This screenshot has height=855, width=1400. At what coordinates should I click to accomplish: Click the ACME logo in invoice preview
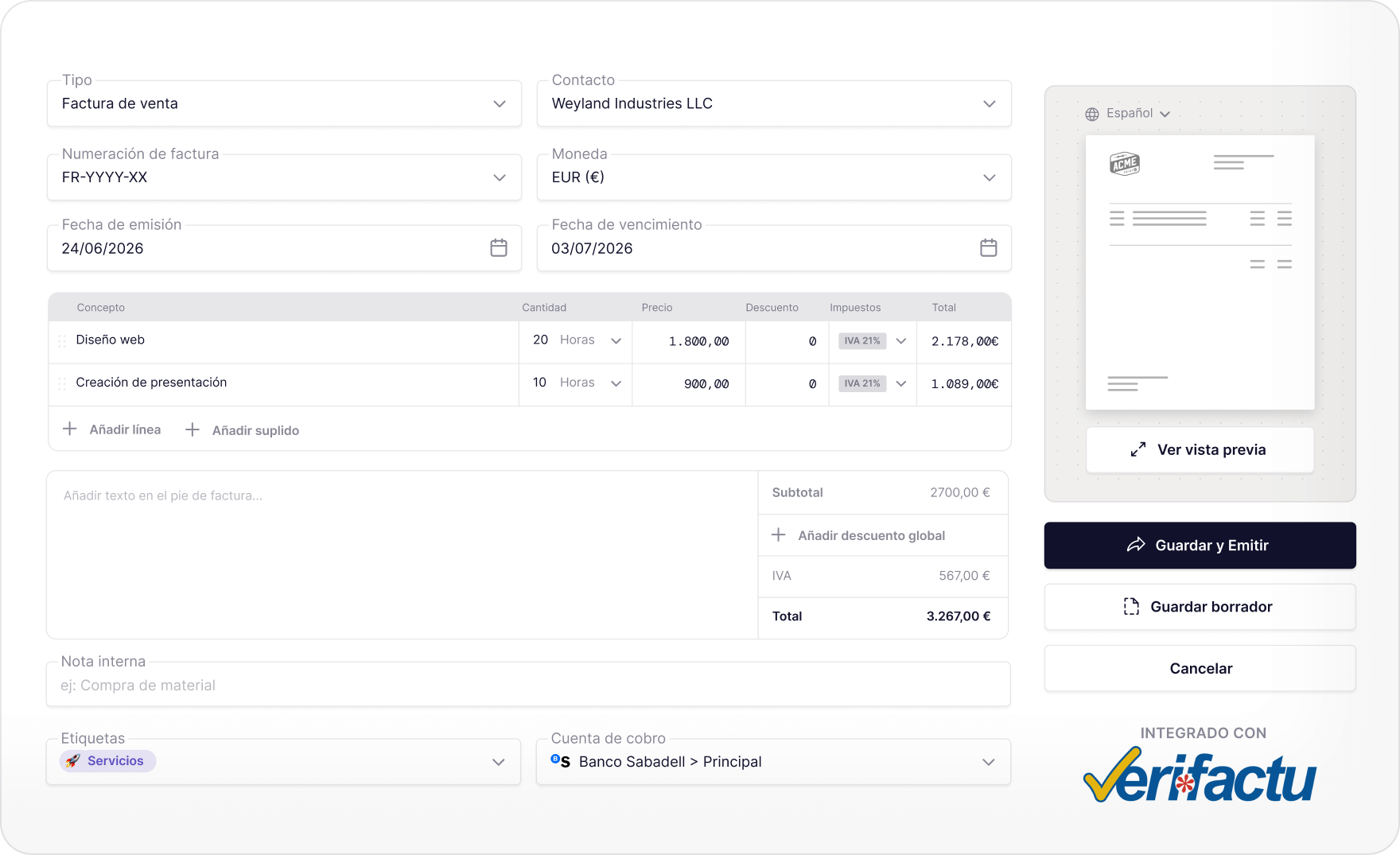coord(1125,164)
